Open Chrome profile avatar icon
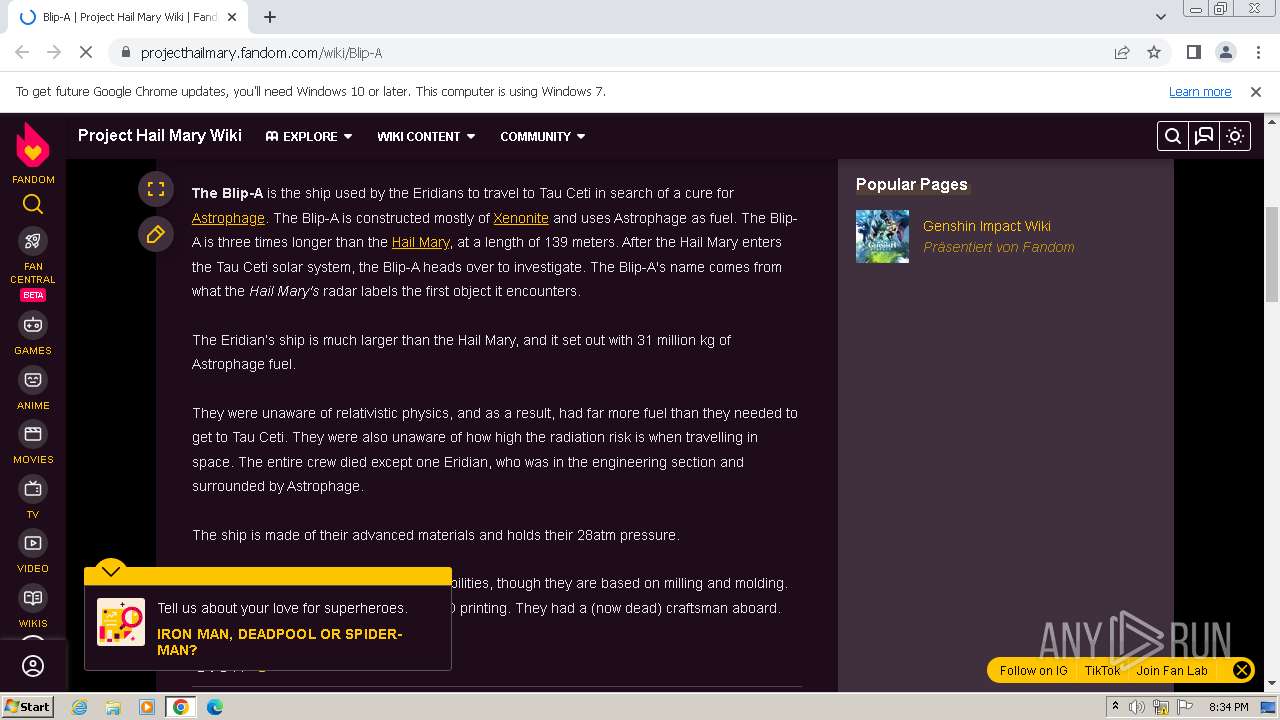 tap(1225, 52)
